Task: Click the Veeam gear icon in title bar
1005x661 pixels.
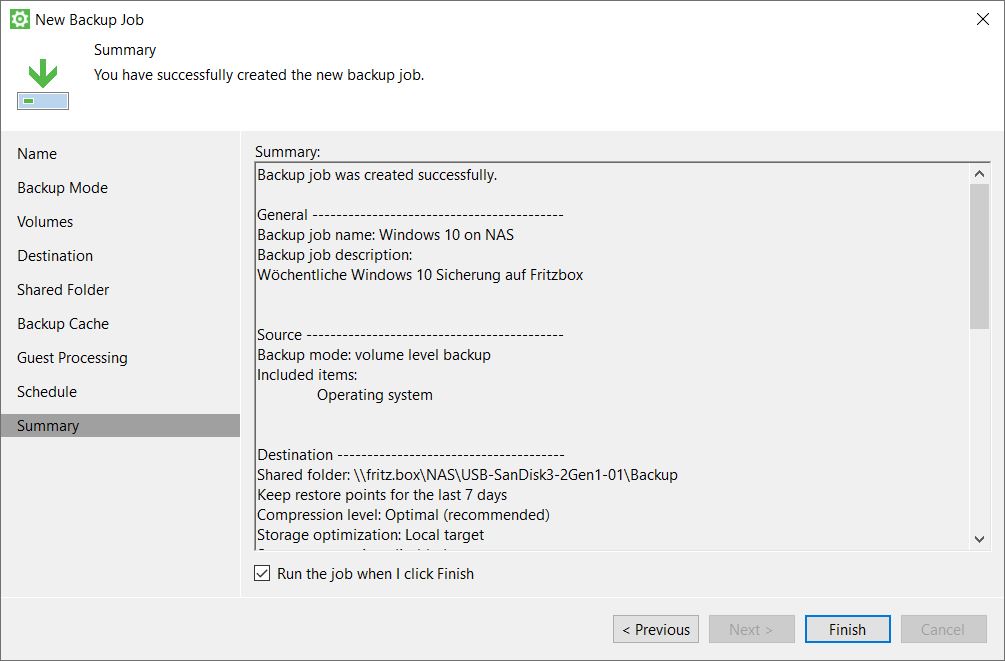Action: tap(19, 19)
